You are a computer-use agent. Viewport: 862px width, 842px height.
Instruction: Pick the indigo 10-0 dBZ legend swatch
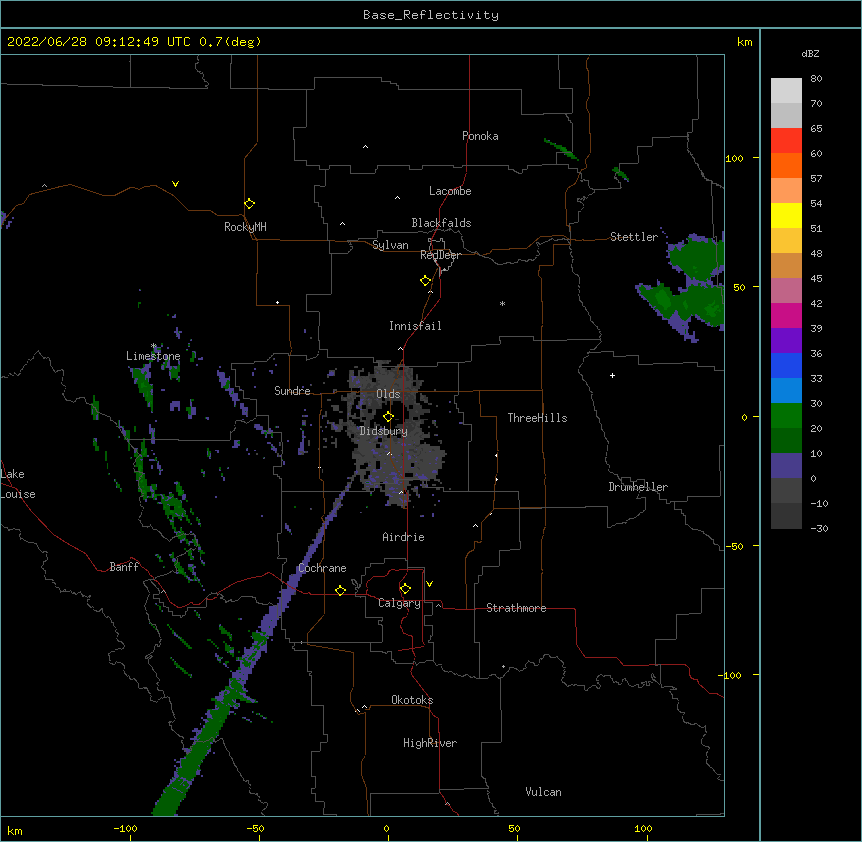[x=786, y=466]
